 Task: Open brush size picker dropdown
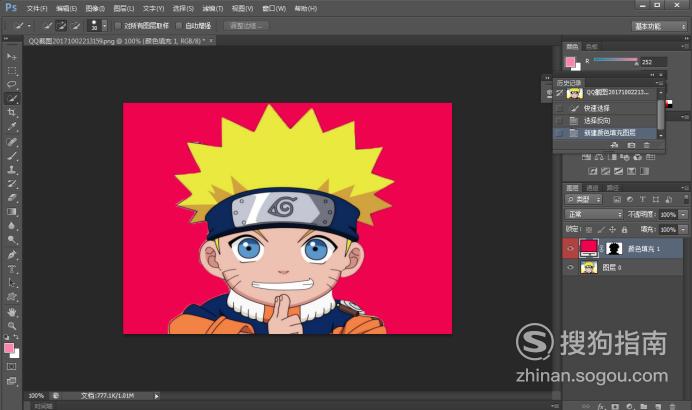pos(105,26)
